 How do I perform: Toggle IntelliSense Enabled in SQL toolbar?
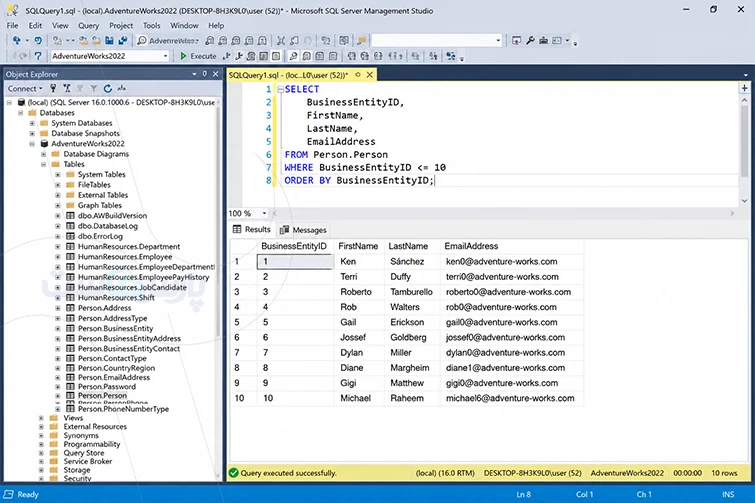[276, 56]
